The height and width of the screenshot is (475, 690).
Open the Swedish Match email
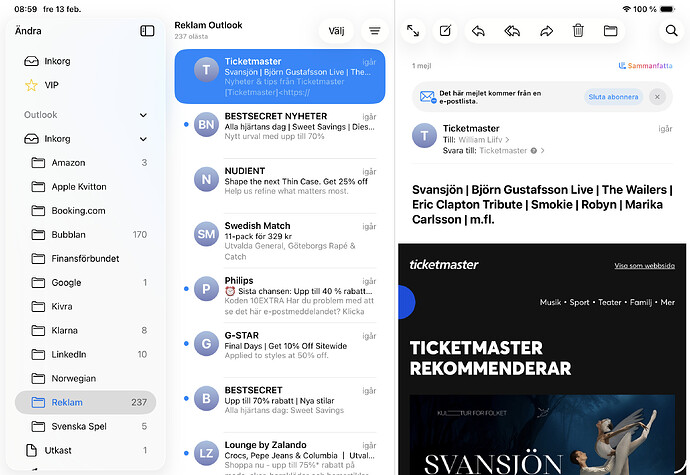pos(280,240)
